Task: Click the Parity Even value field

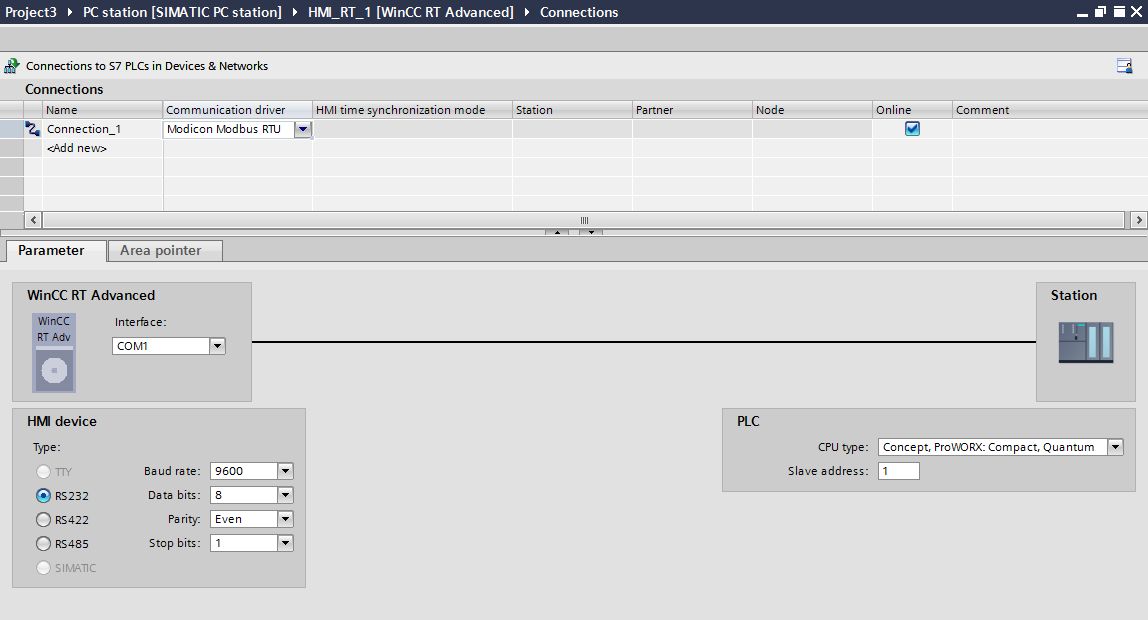Action: pos(244,519)
